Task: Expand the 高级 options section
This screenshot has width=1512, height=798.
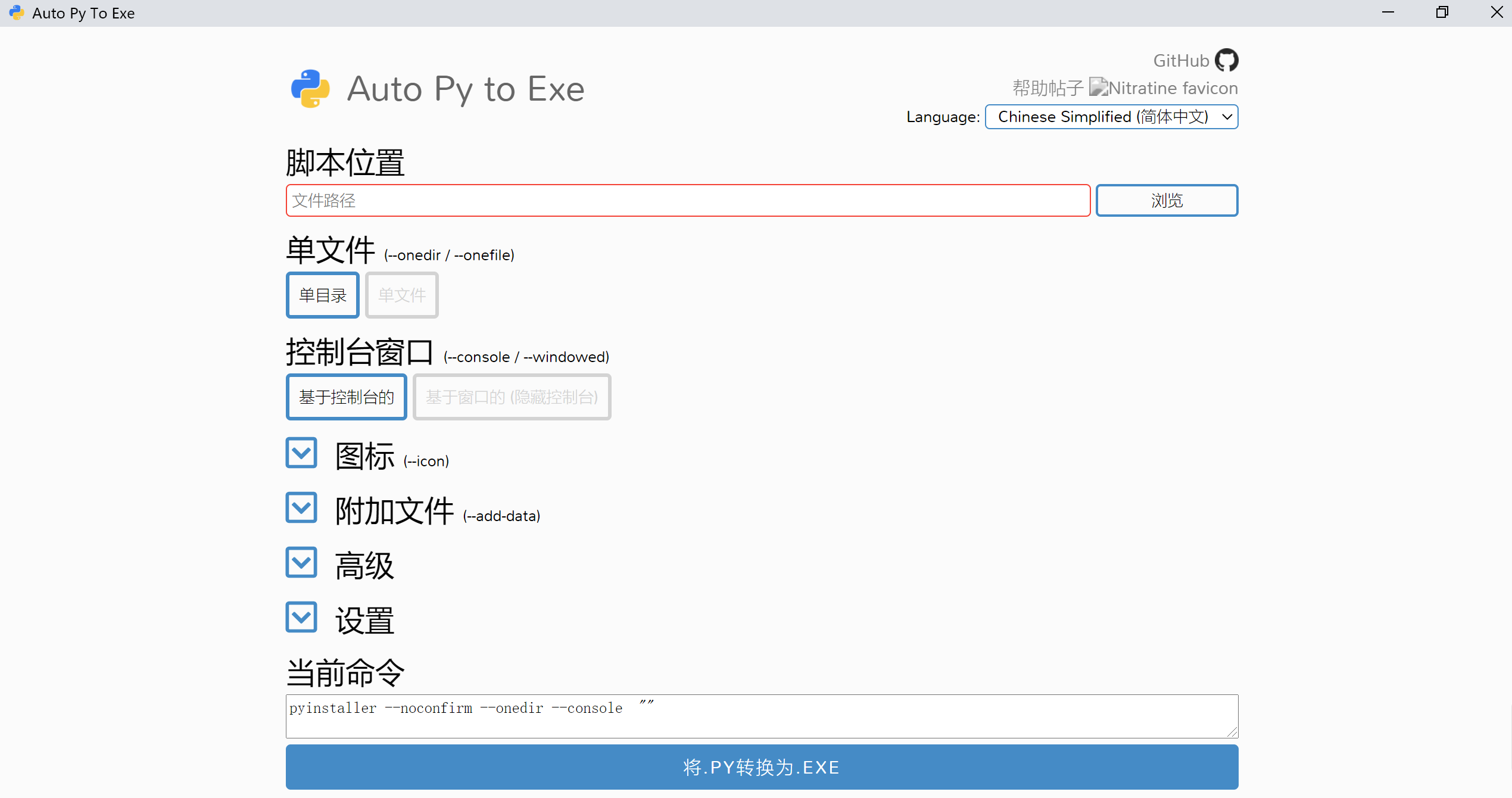Action: pos(301,562)
